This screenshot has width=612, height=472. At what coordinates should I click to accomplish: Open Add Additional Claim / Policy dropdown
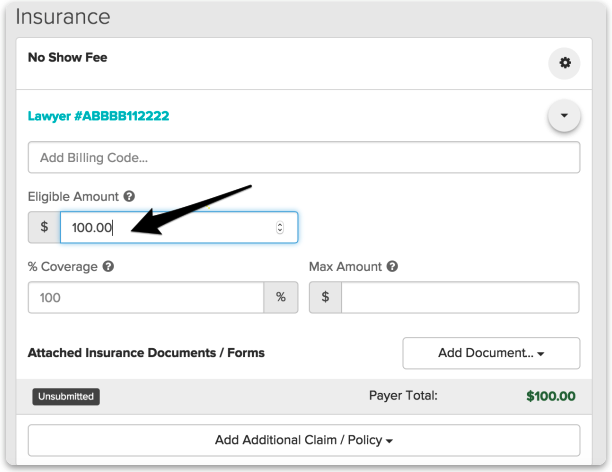pos(304,440)
